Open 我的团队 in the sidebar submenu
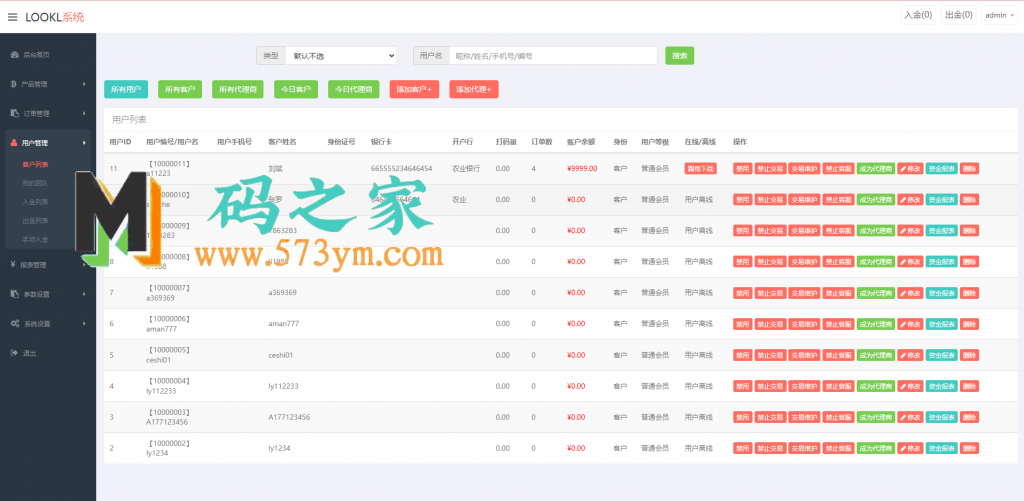The image size is (1024, 501). click(35, 183)
